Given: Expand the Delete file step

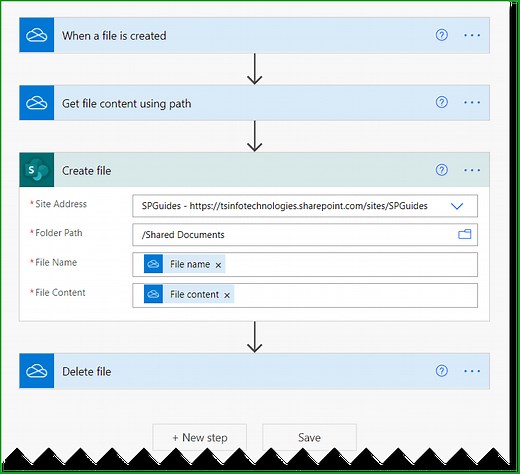Looking at the screenshot, I should click(x=254, y=371).
